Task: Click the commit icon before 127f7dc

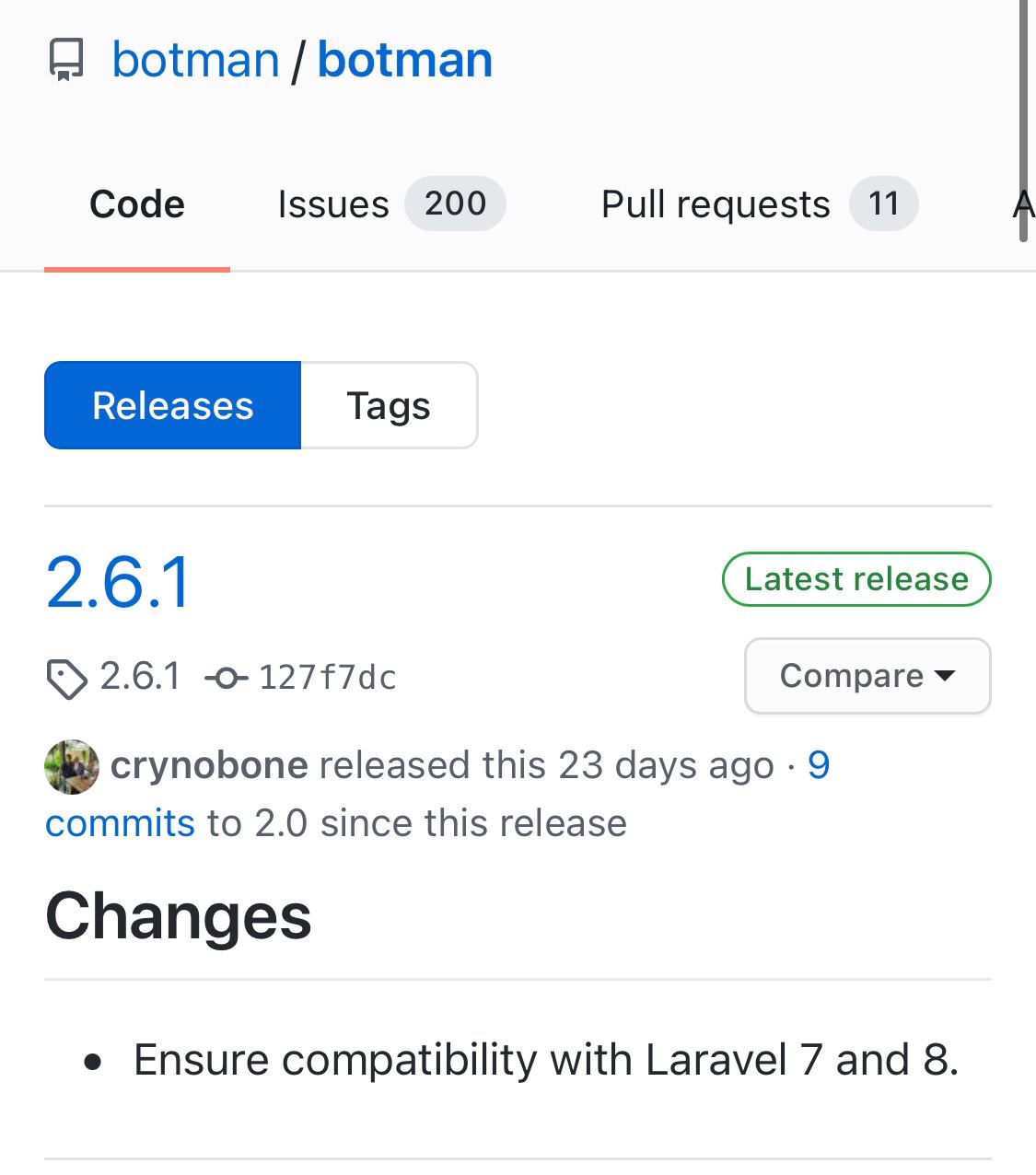Action: pos(227,679)
